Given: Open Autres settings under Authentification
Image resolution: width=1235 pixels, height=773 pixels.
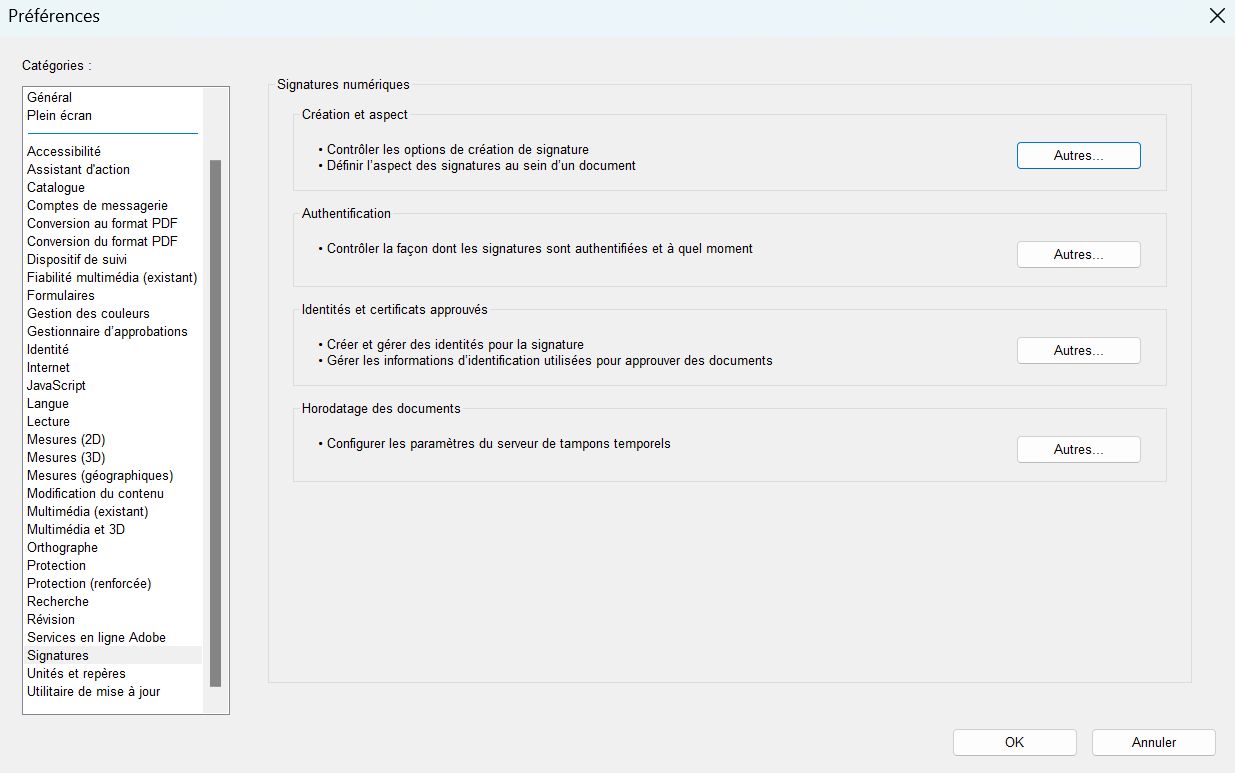Looking at the screenshot, I should coord(1078,254).
